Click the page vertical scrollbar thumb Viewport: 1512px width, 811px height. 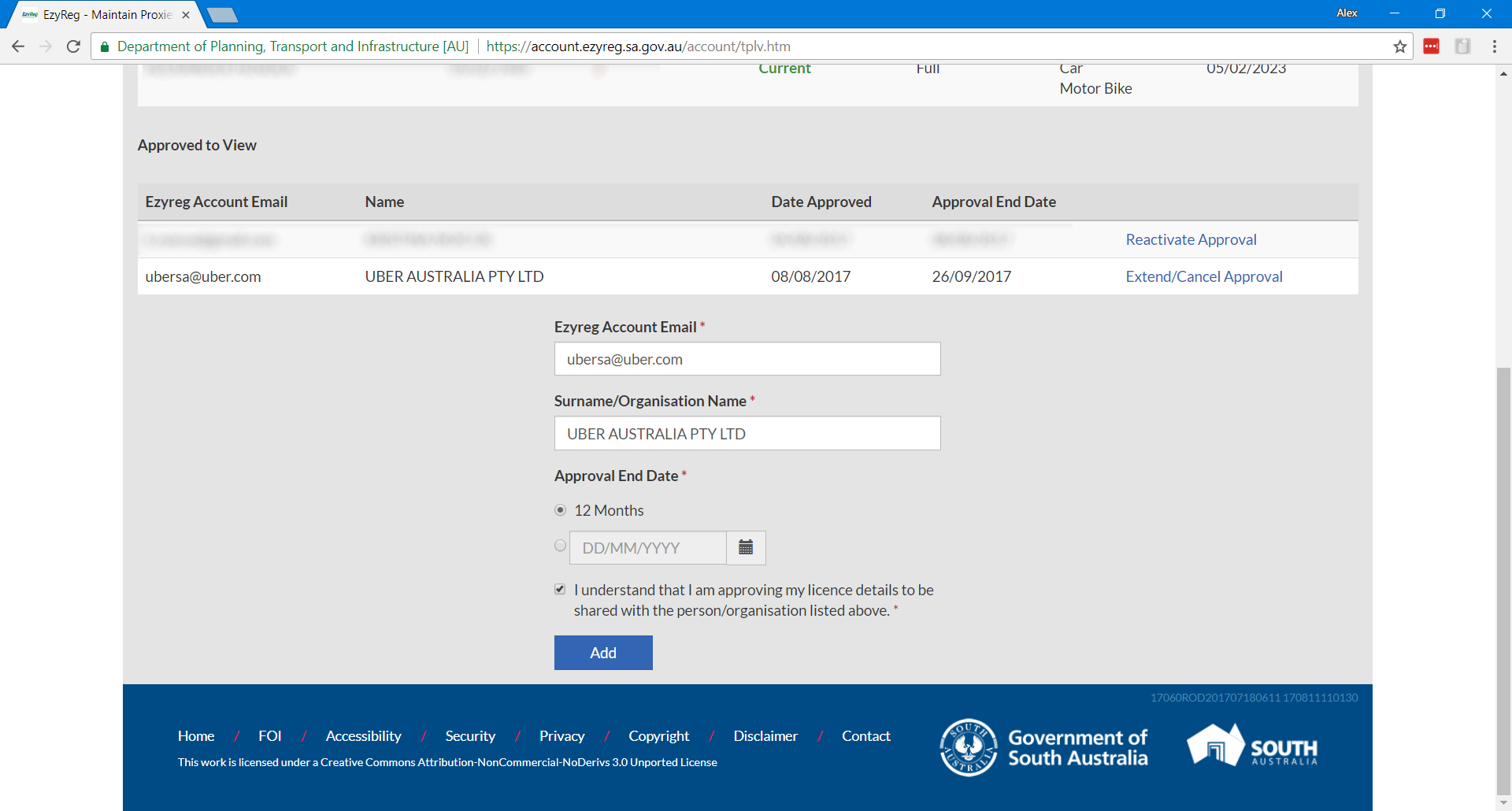1503,581
